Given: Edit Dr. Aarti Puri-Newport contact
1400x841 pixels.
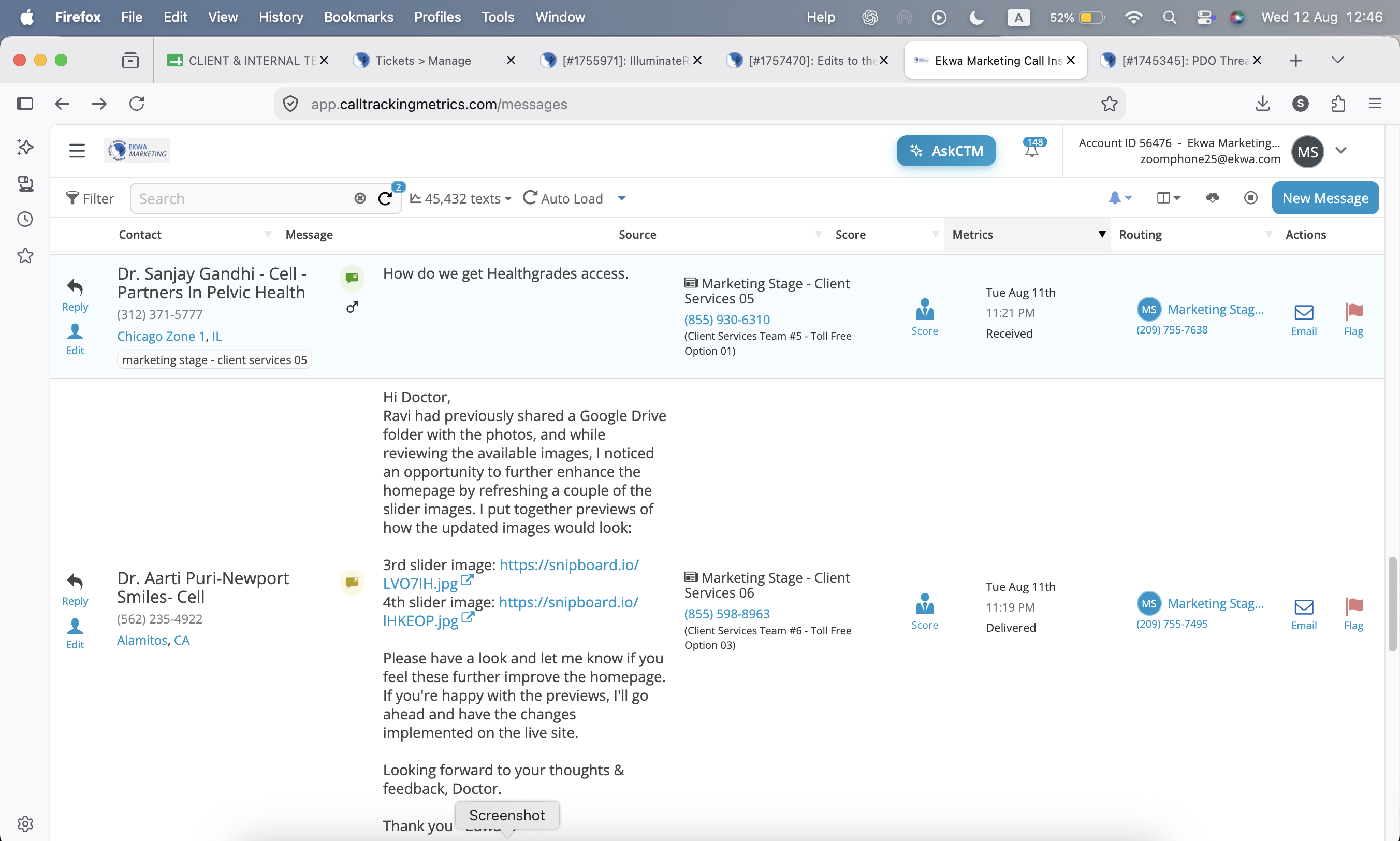Looking at the screenshot, I should click(x=75, y=634).
